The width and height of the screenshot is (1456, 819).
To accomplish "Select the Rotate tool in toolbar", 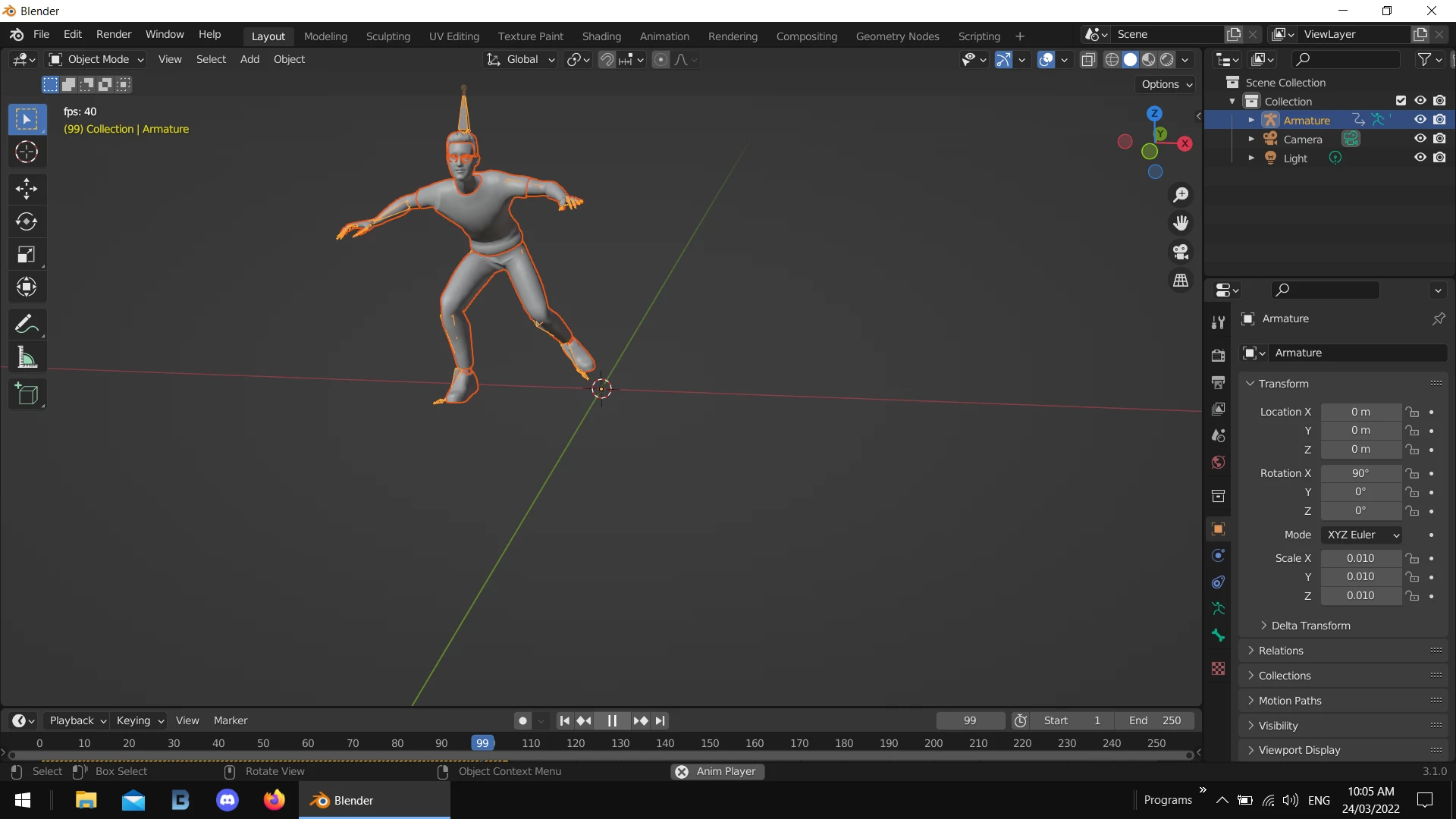I will [x=27, y=221].
